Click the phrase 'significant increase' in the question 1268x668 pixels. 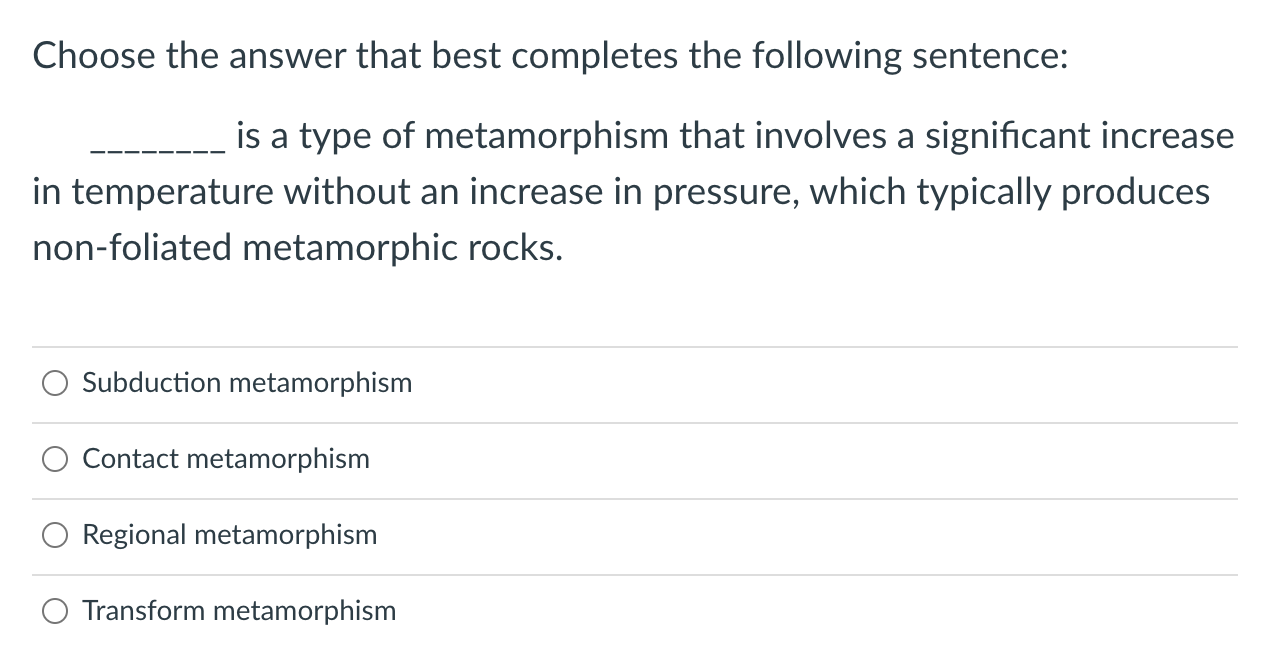pos(1079,135)
